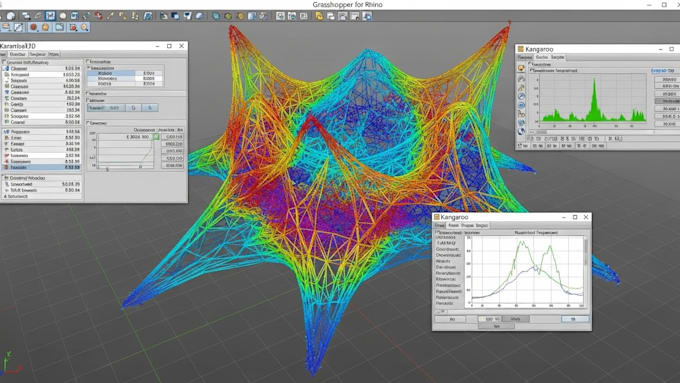This screenshot has width=680, height=383.
Task: Click the value field above Karamba's small graph
Action: click(x=138, y=137)
